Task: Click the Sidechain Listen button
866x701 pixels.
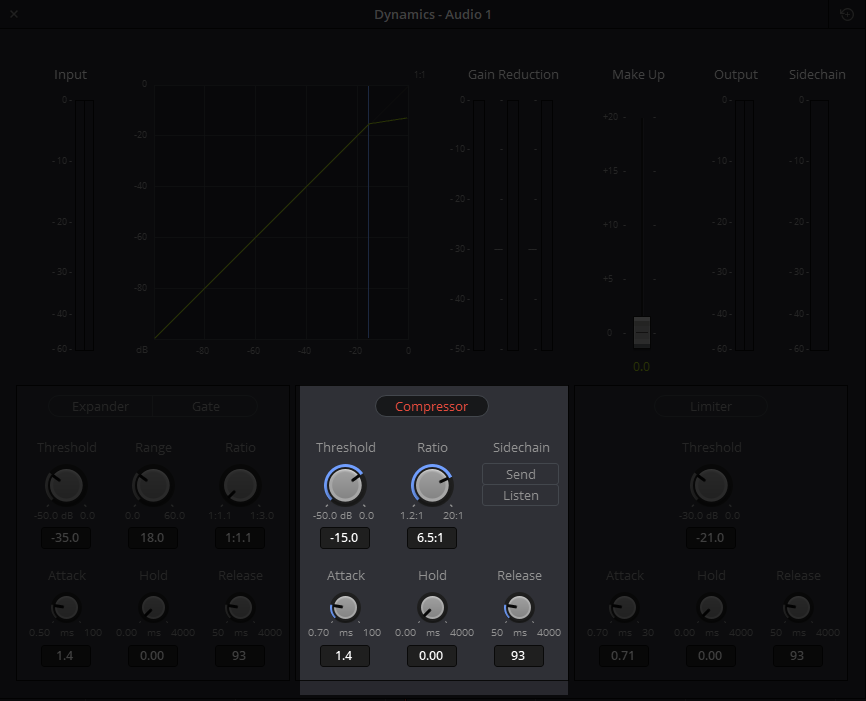Action: [x=520, y=496]
